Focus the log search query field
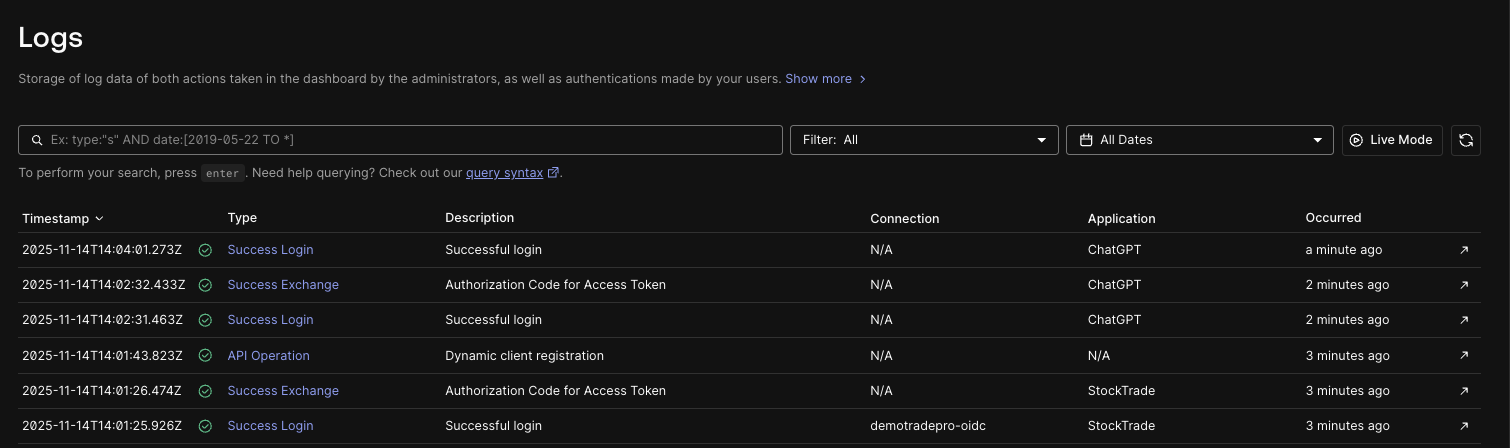1510x448 pixels. (x=410, y=140)
